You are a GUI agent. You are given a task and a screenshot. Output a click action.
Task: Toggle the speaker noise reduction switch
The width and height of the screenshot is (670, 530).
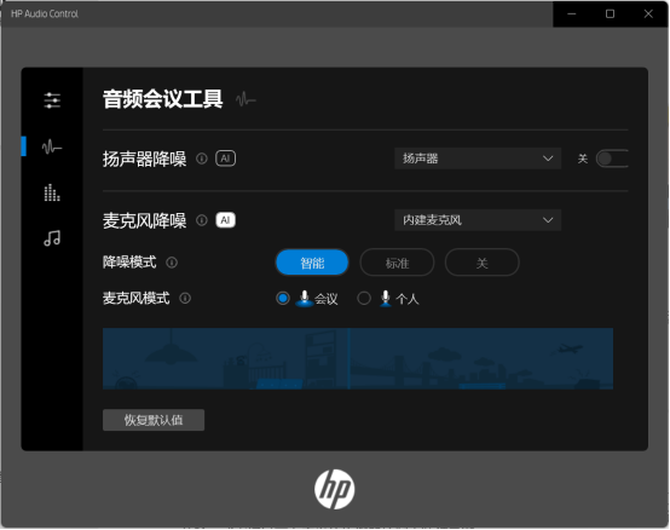612,159
